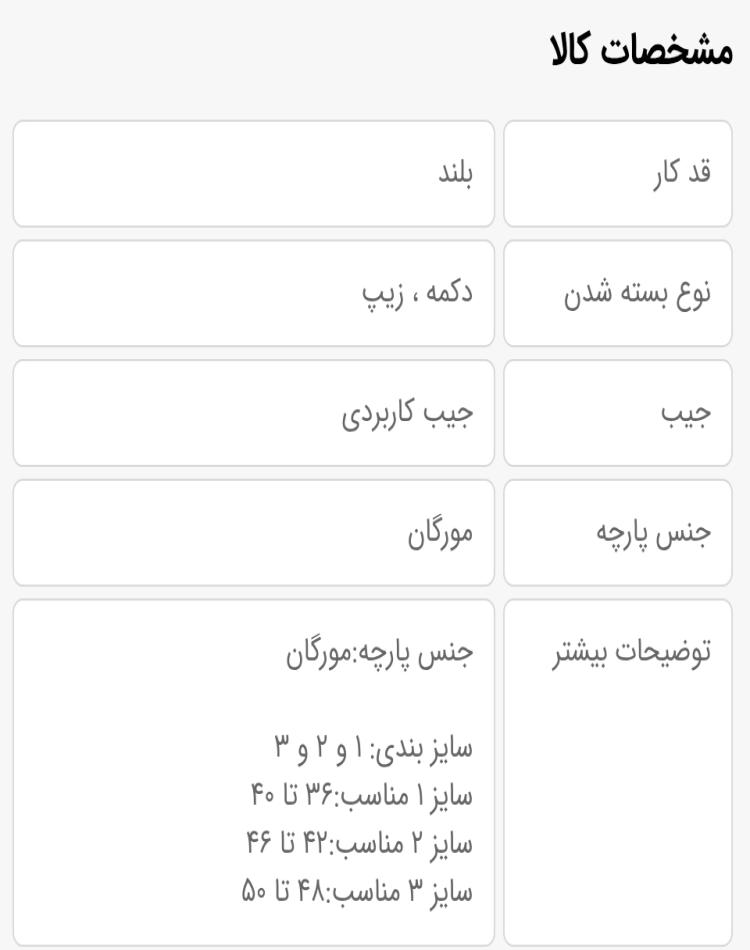
Task: Click the مورگان fabric value cell
Action: pos(254,533)
